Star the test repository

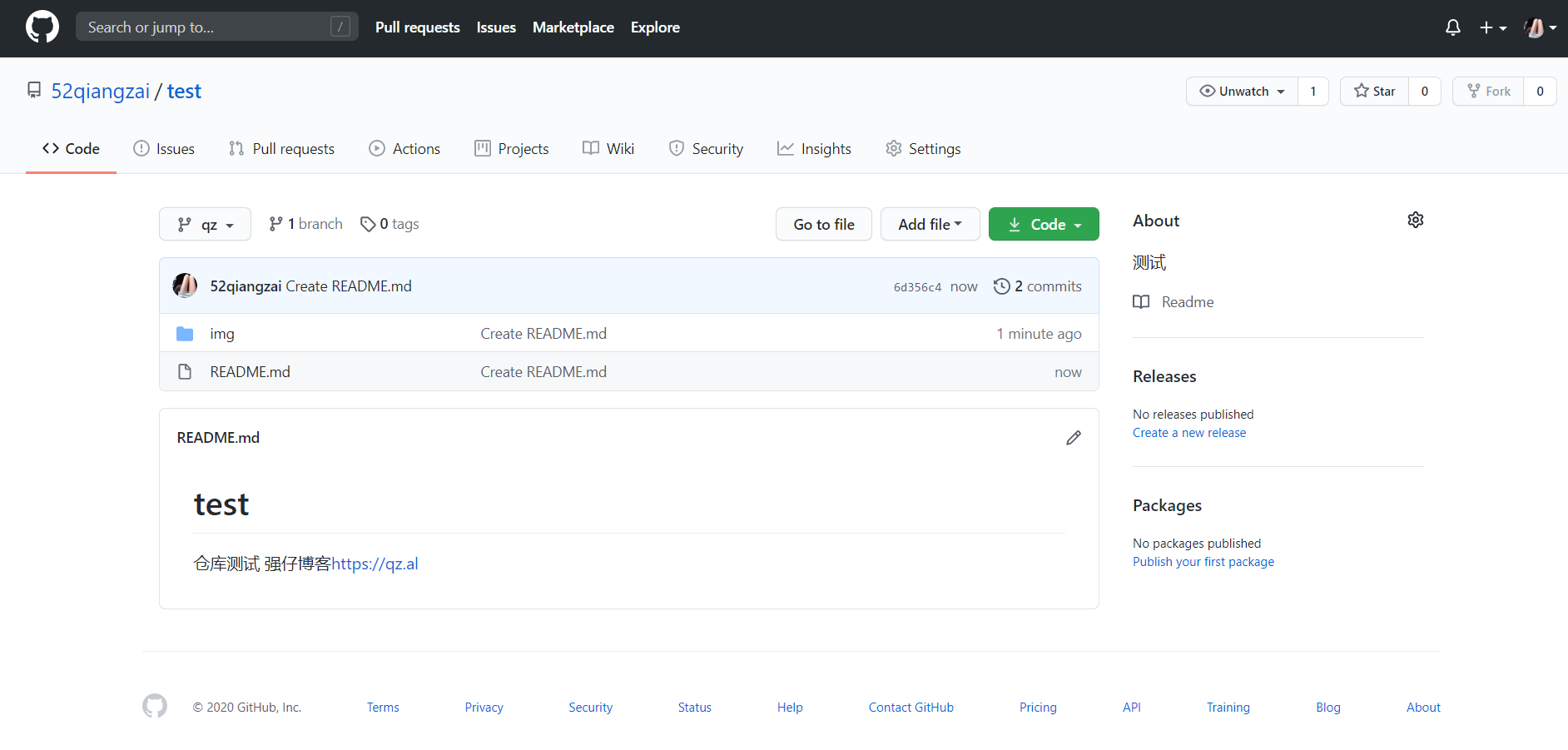click(1375, 92)
